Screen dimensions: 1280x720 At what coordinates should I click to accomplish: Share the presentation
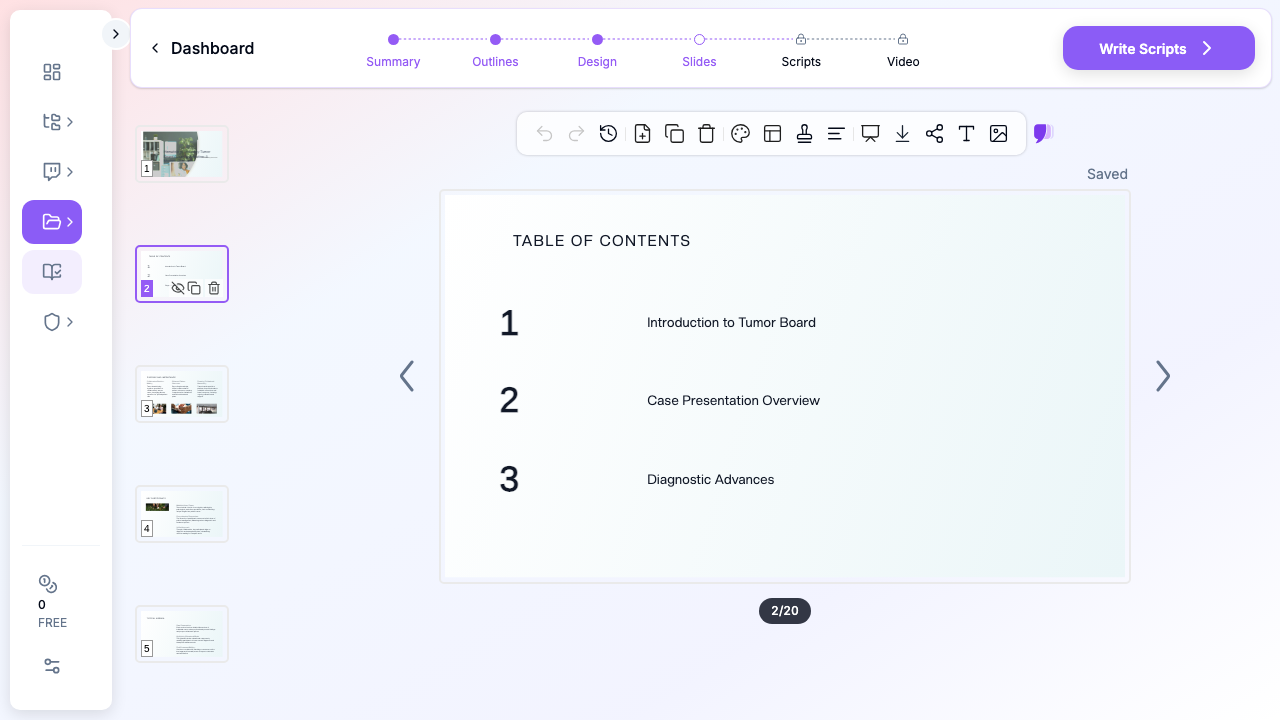(x=934, y=134)
